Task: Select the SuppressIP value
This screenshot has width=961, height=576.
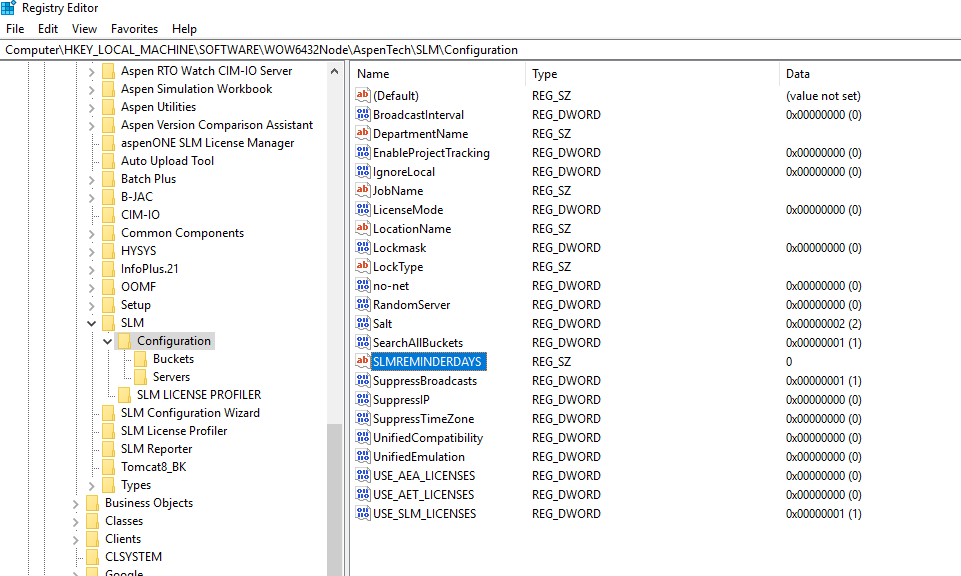Action: coord(401,400)
